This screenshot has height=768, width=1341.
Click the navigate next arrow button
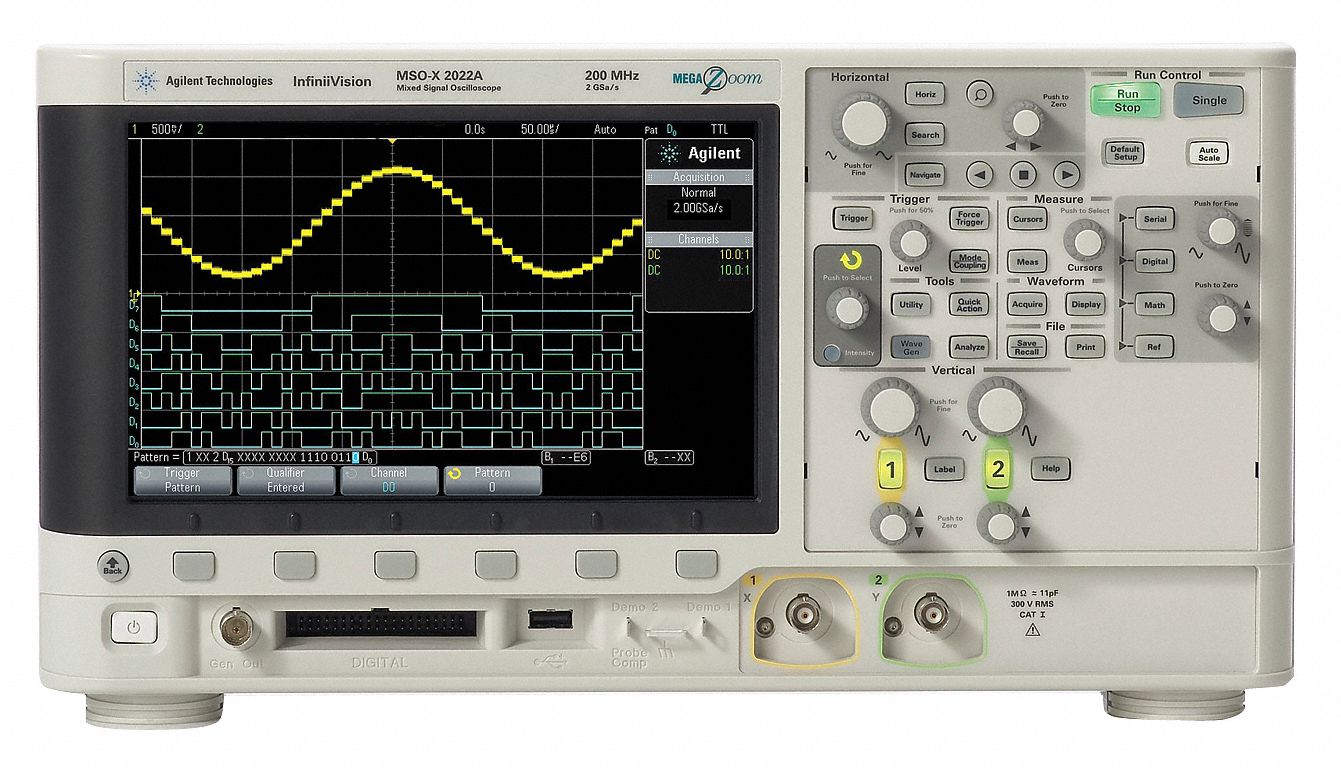(1067, 174)
